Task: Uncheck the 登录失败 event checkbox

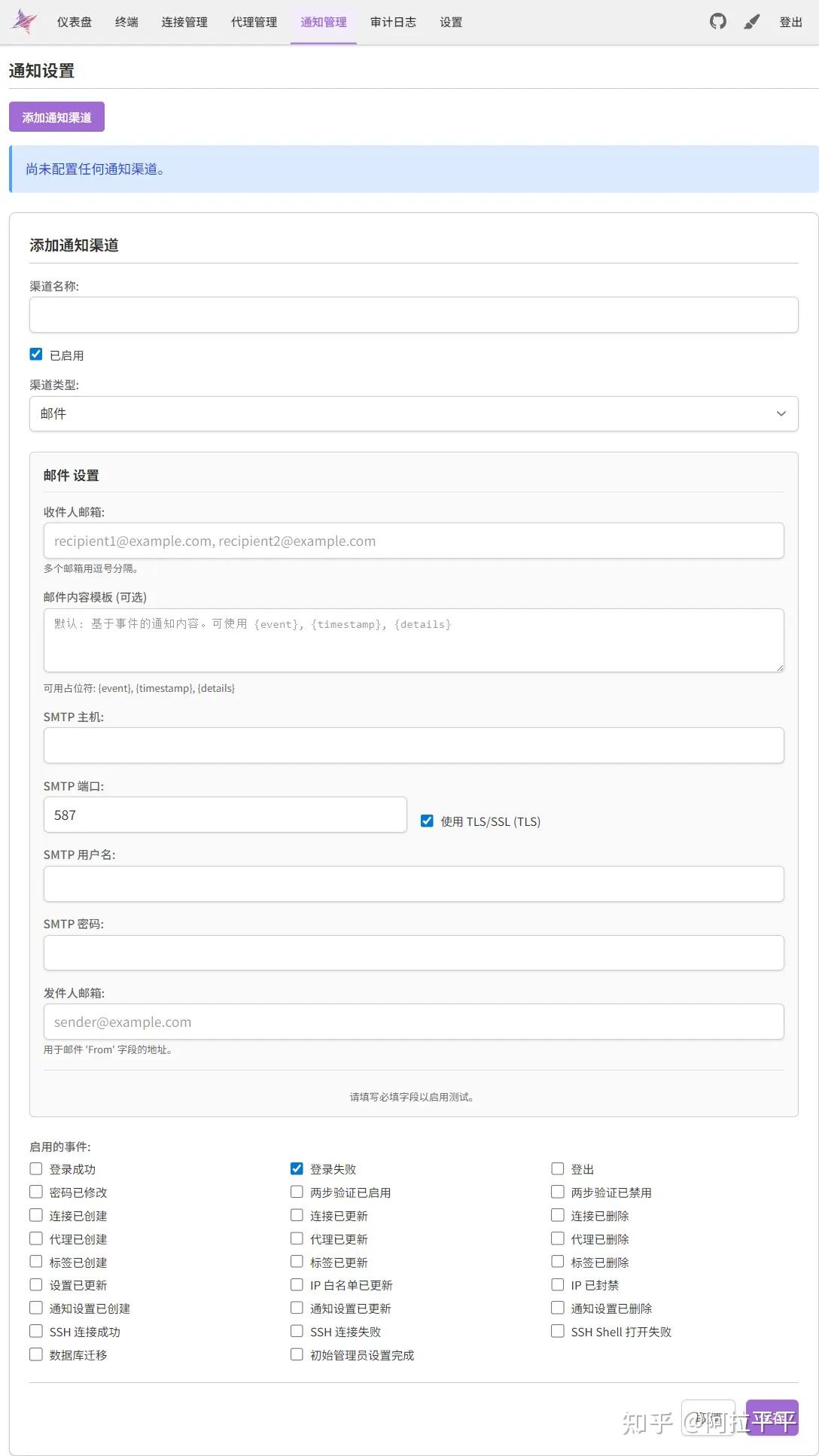Action: click(297, 1168)
